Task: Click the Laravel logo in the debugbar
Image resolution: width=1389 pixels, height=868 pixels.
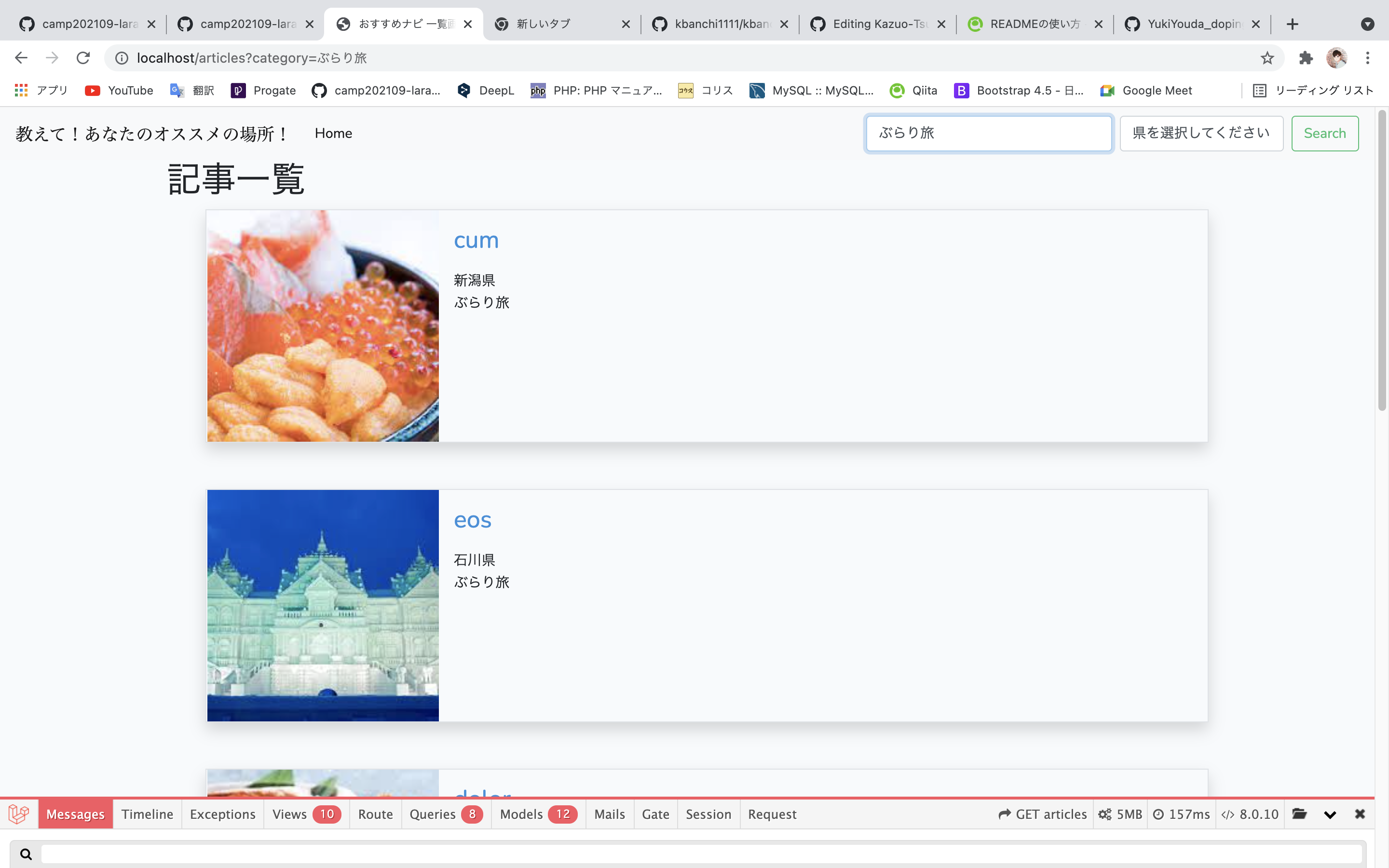Action: pos(19,814)
